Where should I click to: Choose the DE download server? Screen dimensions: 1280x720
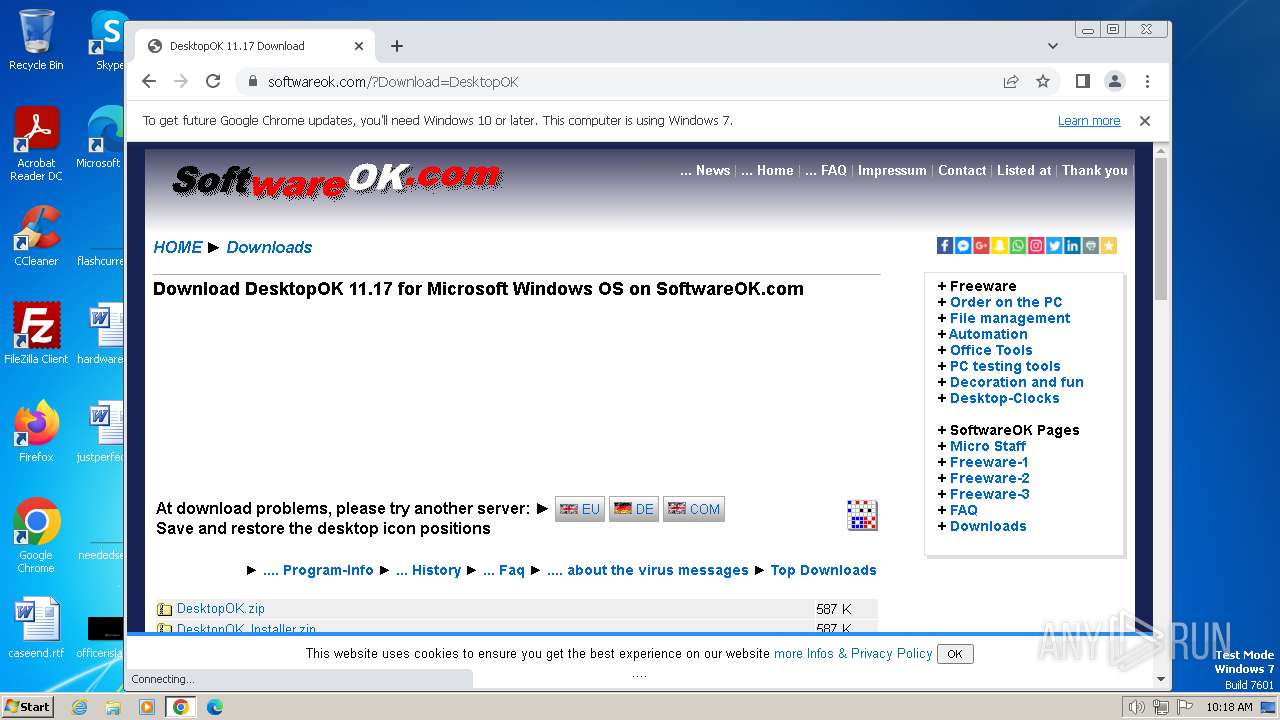(634, 509)
